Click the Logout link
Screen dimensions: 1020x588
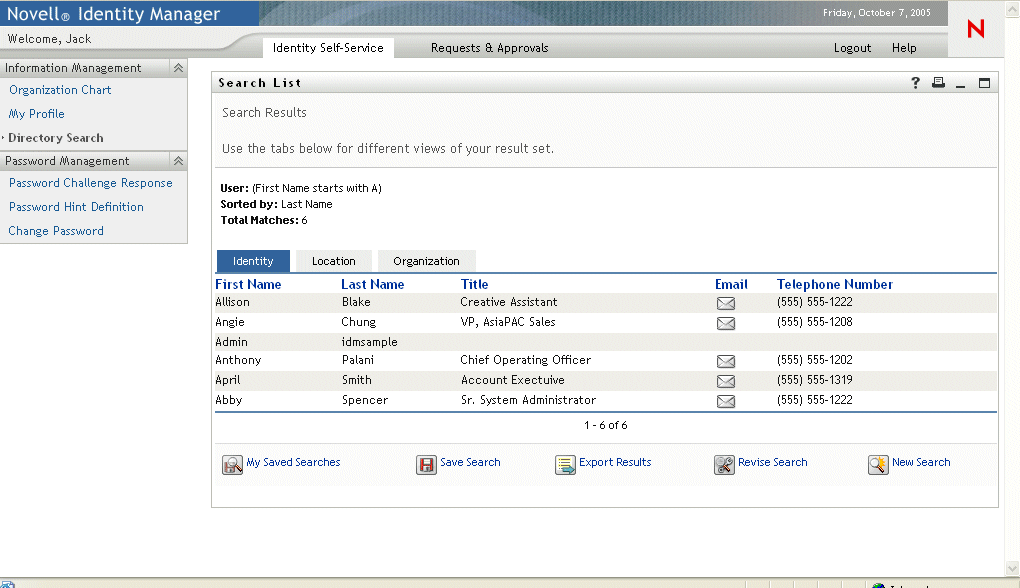click(852, 48)
